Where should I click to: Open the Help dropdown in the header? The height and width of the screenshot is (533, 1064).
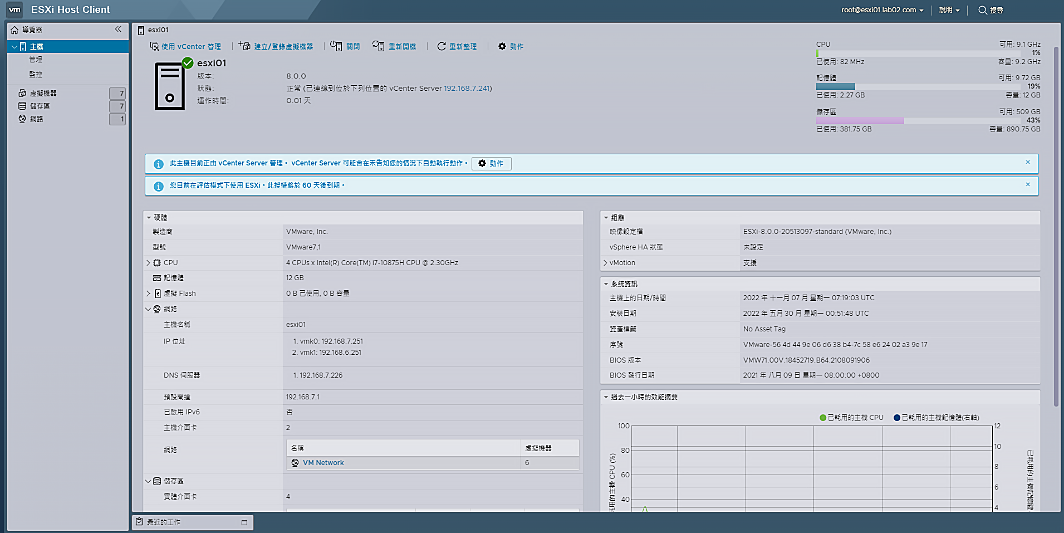click(x=949, y=10)
